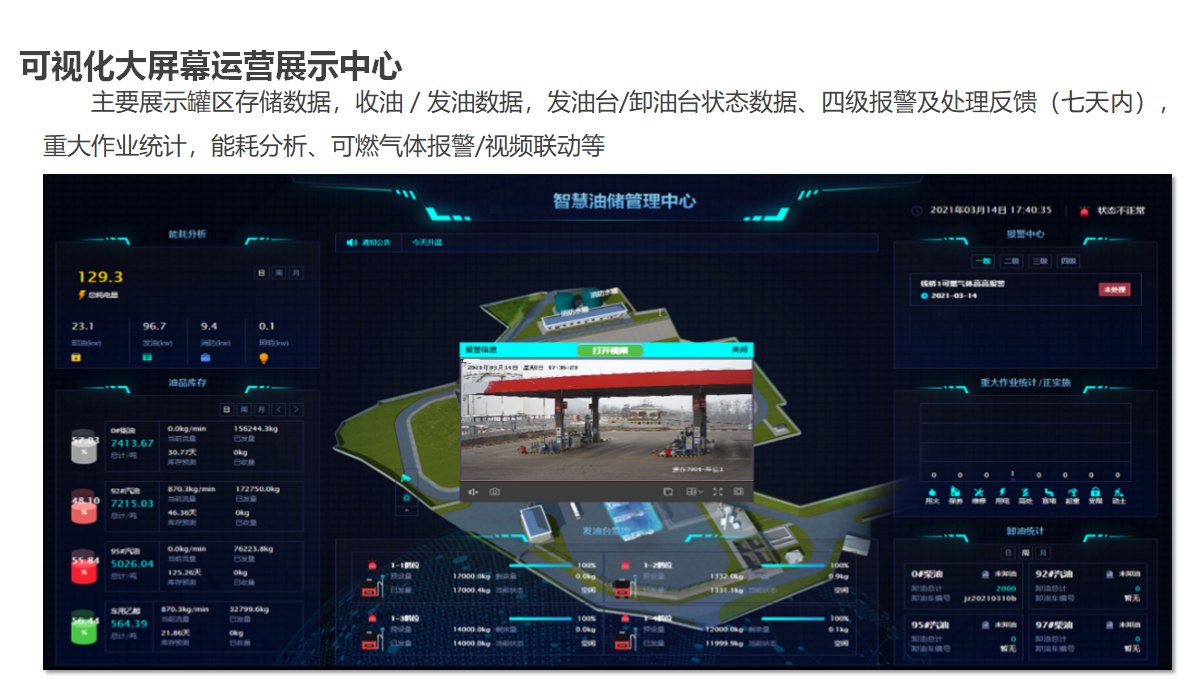This screenshot has height=679, width=1197.
Task: Click the previous-page arrow in oil inventory
Action: 279,409
